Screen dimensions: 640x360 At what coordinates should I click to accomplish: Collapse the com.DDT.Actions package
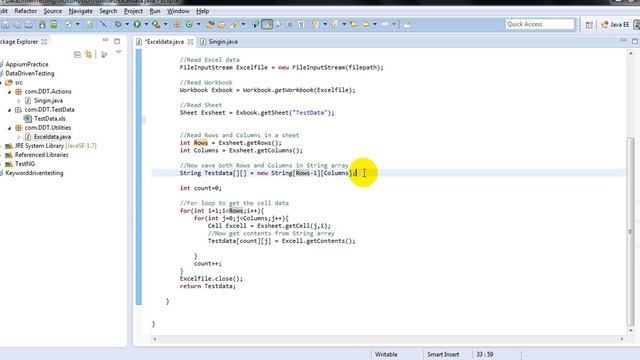pos(10,92)
